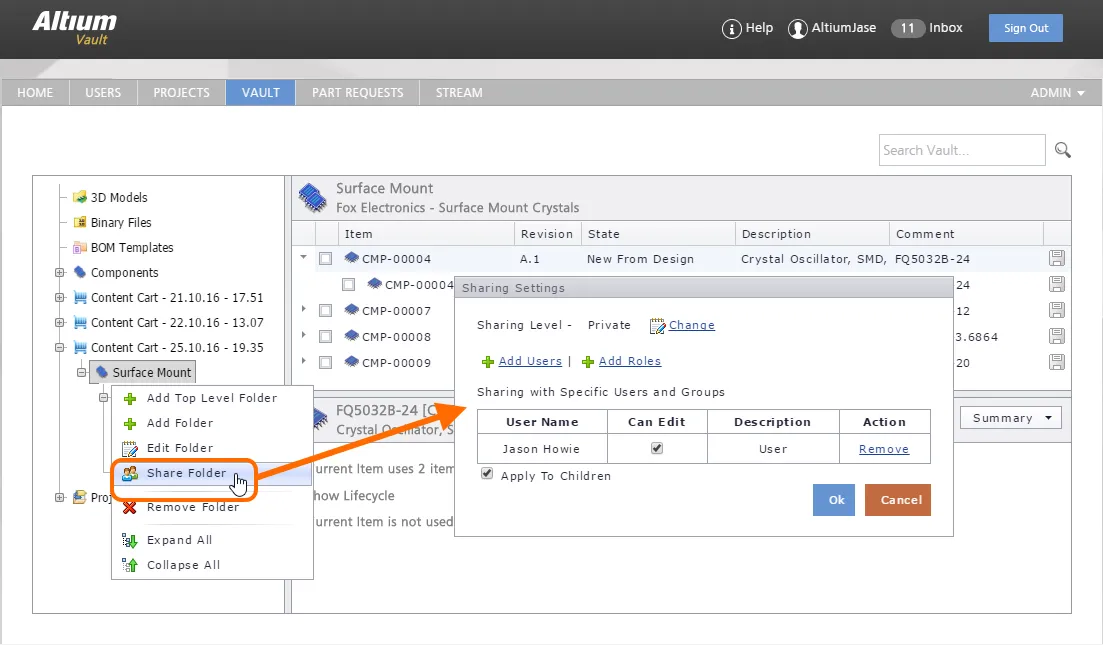The width and height of the screenshot is (1103, 645).
Task: Uncheck Can Edit for Jason Howie
Action: click(x=657, y=448)
